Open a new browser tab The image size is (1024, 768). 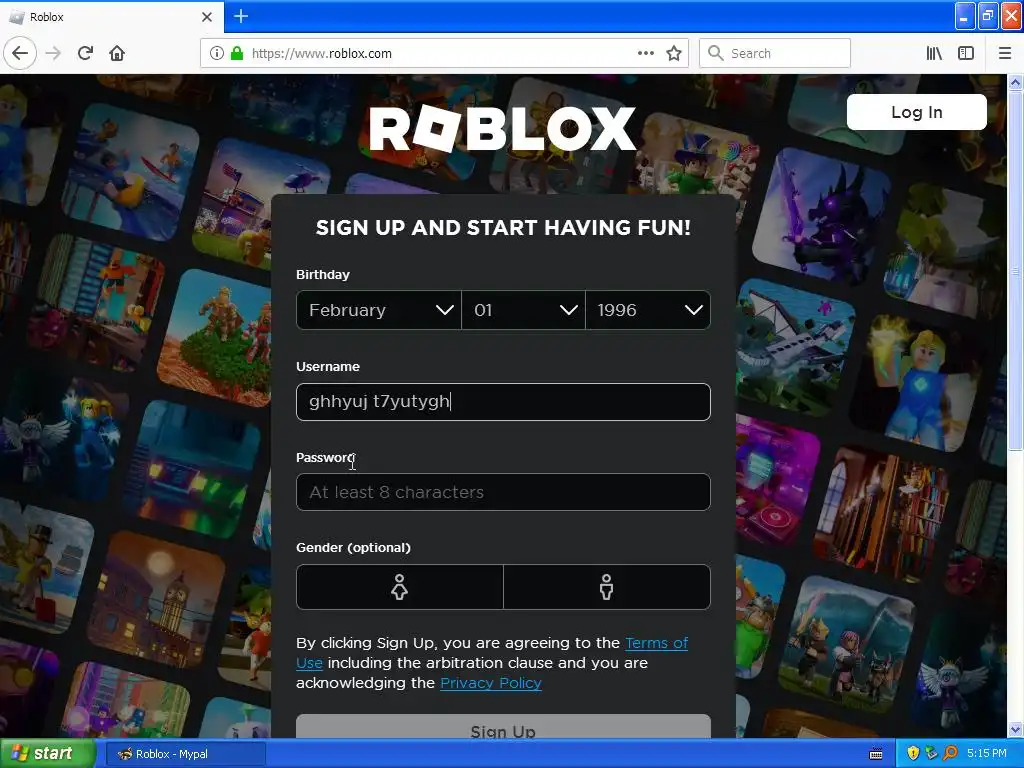241,16
